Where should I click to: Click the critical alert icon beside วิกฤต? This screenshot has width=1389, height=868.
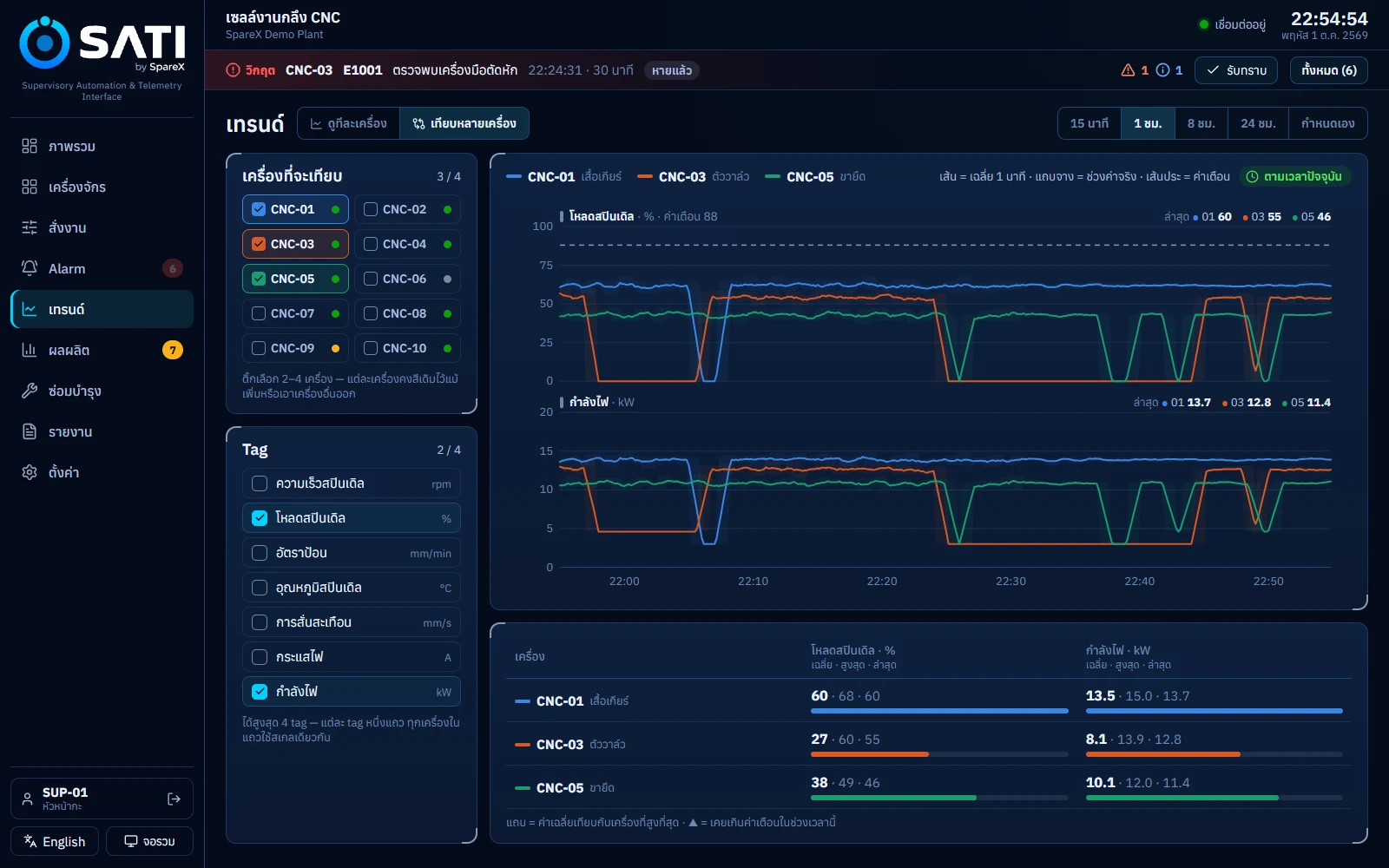coord(233,70)
